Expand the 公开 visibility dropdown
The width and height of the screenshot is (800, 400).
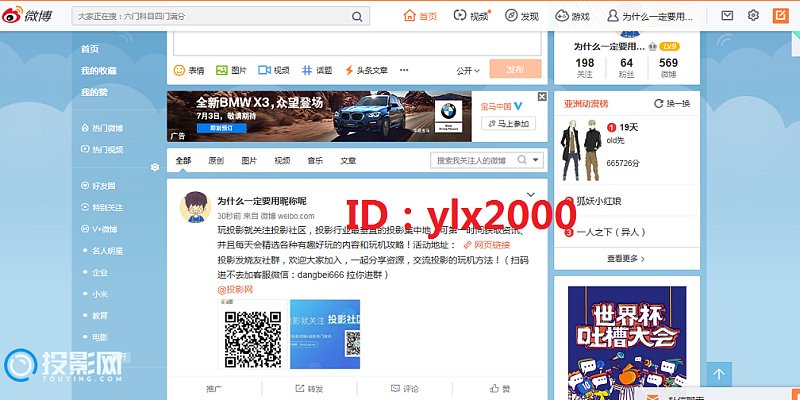coord(468,71)
